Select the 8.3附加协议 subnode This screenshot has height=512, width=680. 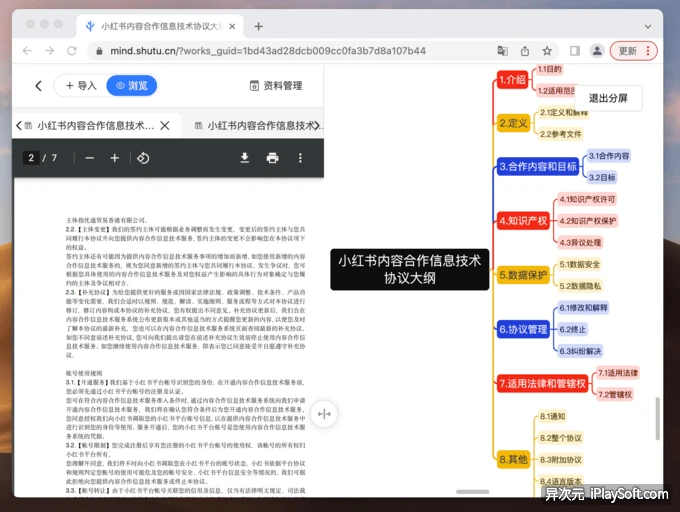[x=560, y=460]
